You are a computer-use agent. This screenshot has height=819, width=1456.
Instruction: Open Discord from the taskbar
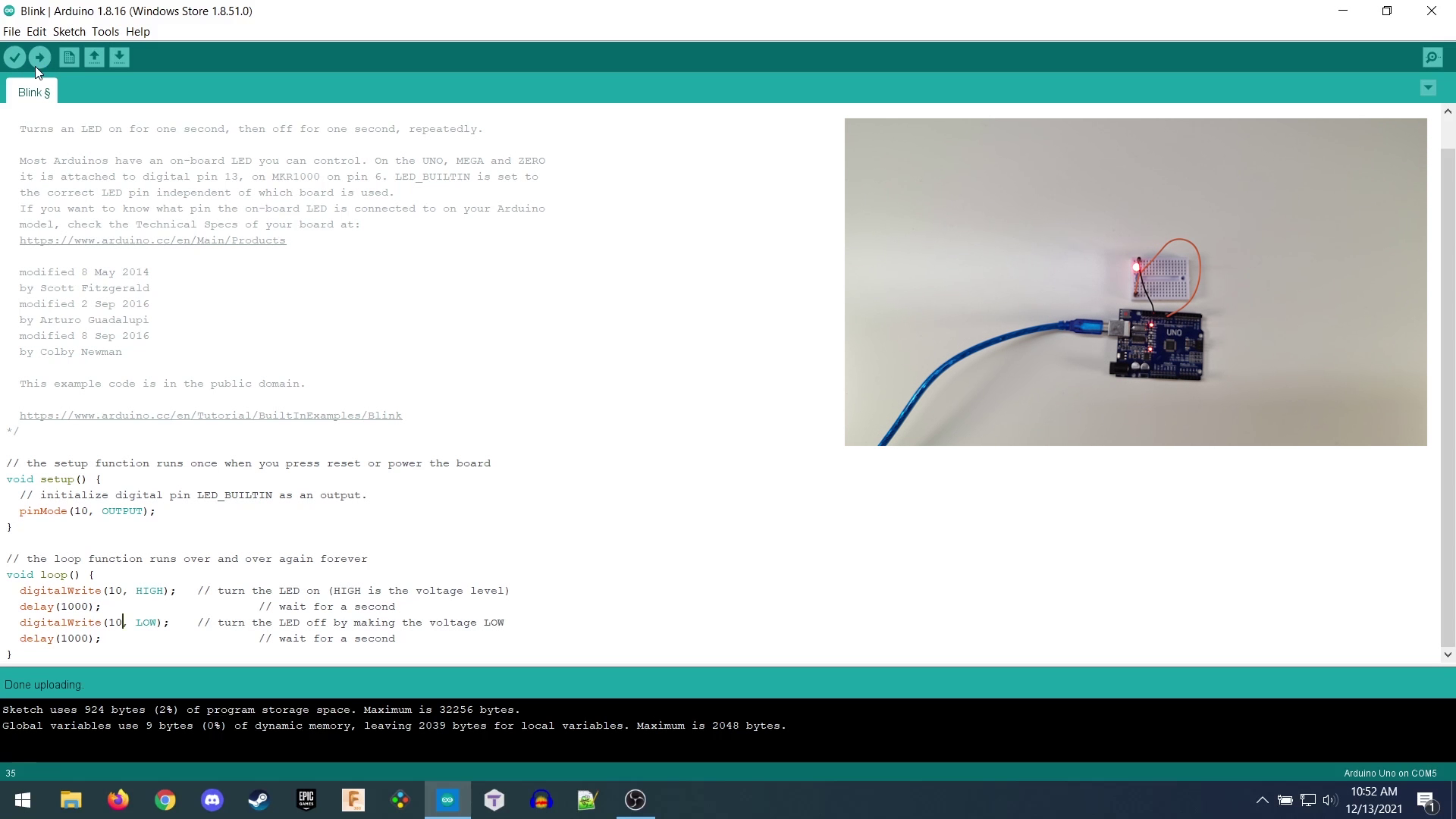212,800
